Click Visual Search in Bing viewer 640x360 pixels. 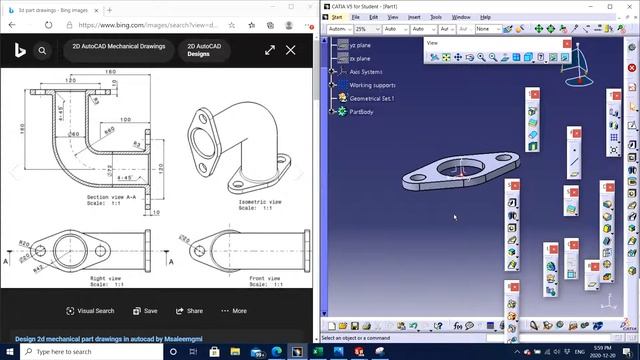click(90, 311)
